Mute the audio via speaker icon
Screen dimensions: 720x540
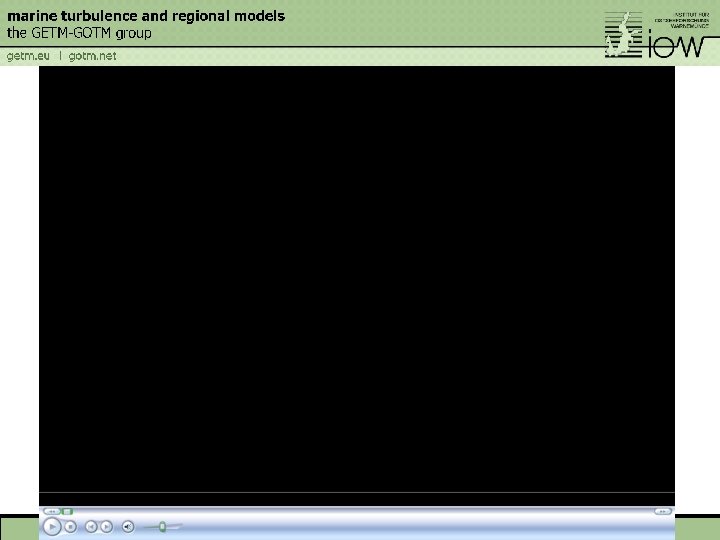[x=128, y=527]
